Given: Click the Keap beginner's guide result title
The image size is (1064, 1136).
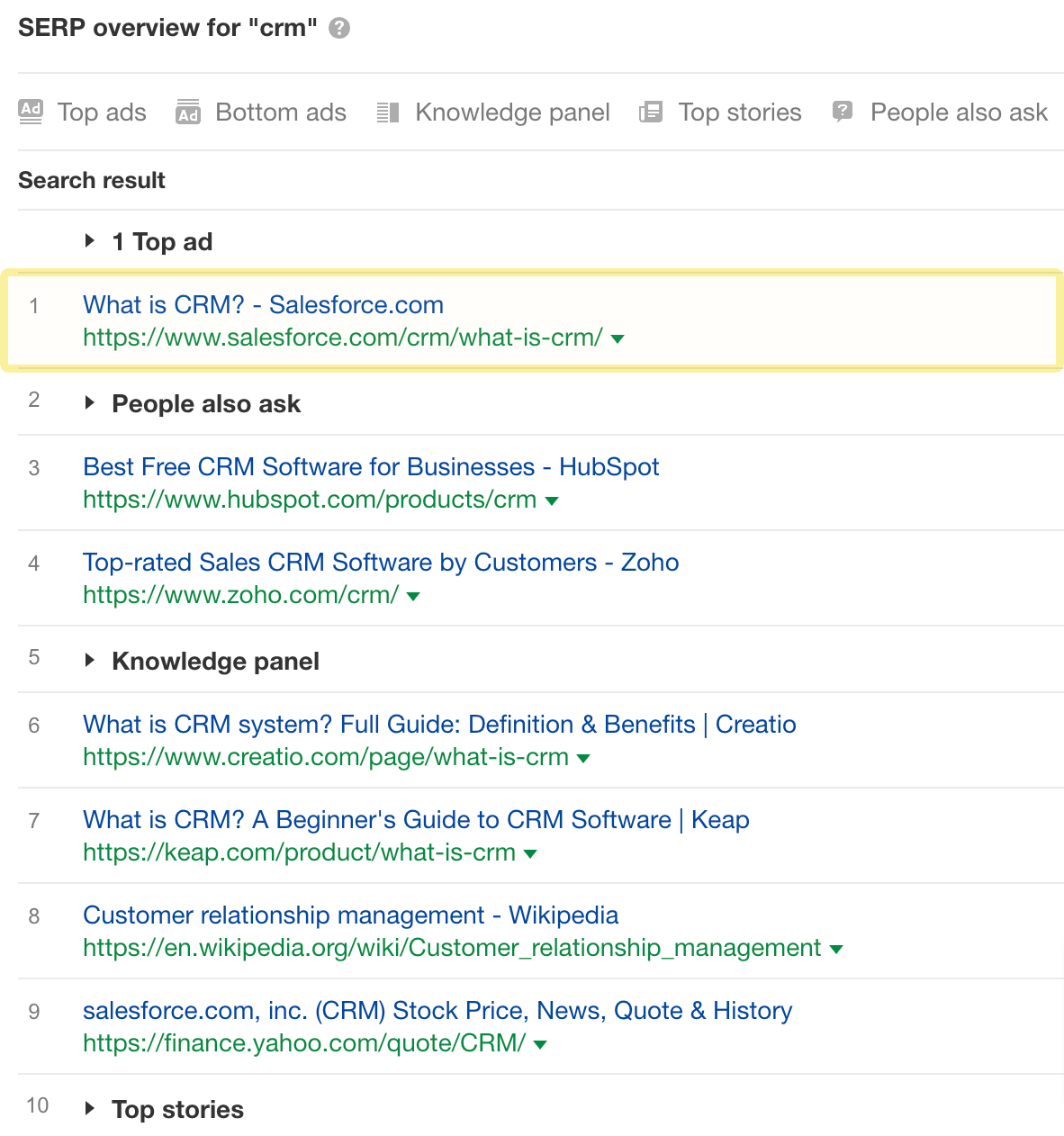Looking at the screenshot, I should tap(415, 820).
